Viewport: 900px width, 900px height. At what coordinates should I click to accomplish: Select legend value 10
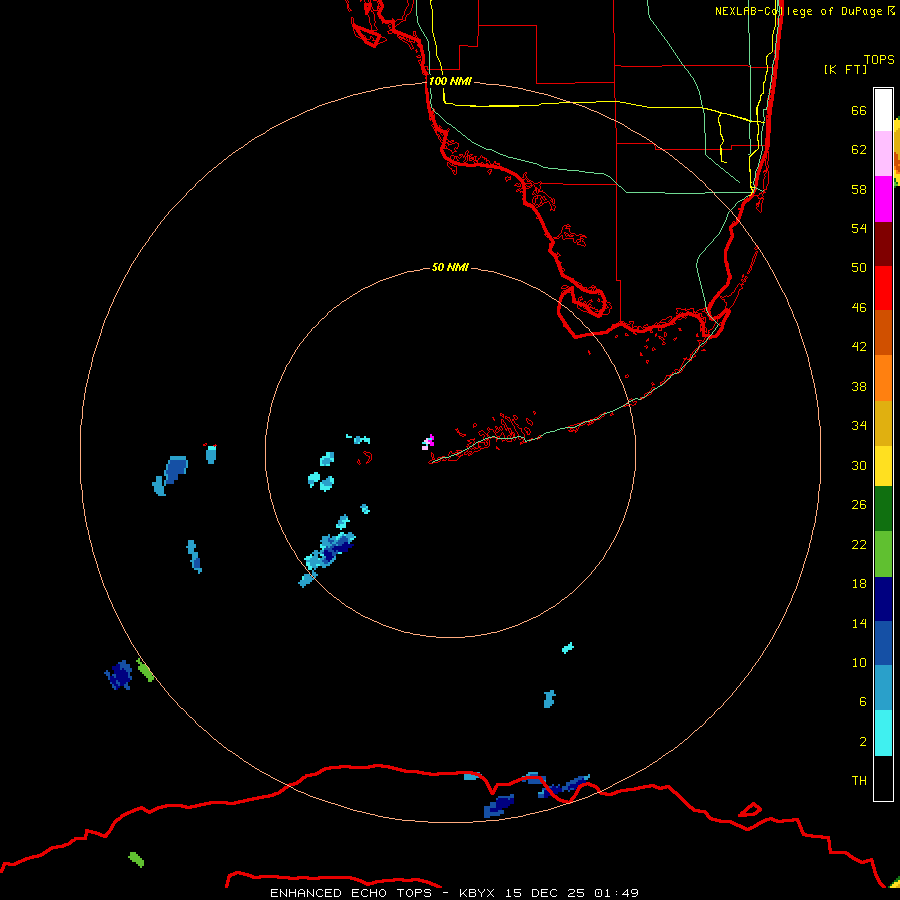click(859, 663)
